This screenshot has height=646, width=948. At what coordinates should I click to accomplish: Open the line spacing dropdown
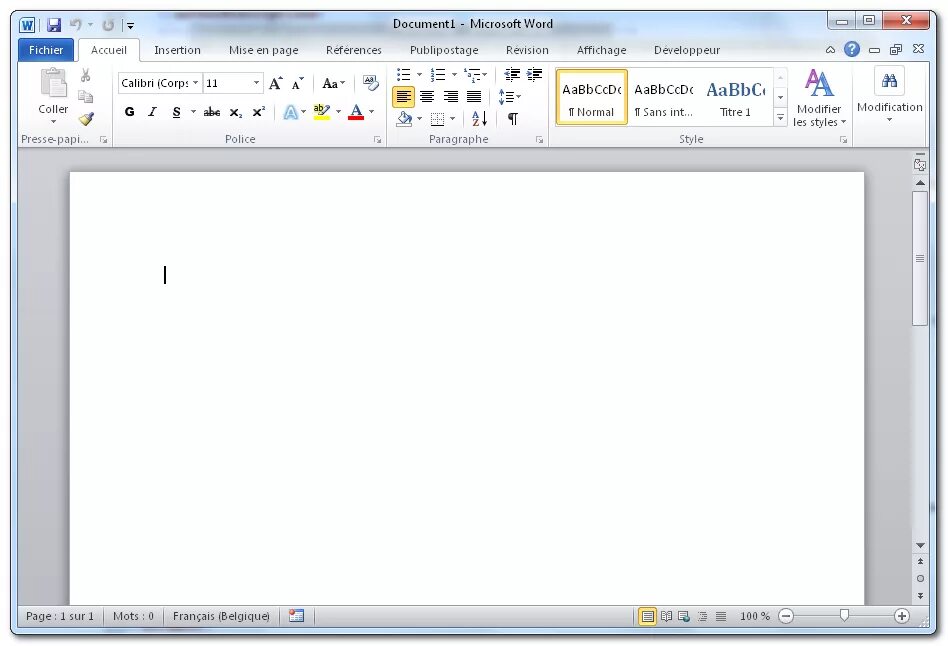[x=509, y=97]
